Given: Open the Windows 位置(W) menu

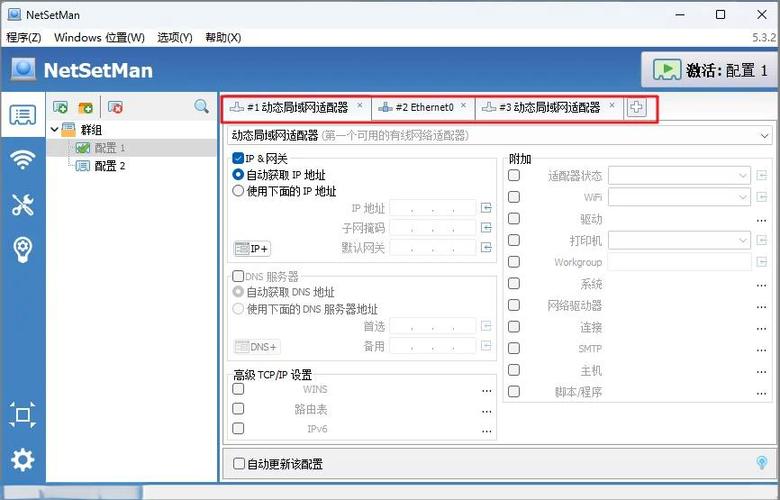Looking at the screenshot, I should click(x=99, y=37).
